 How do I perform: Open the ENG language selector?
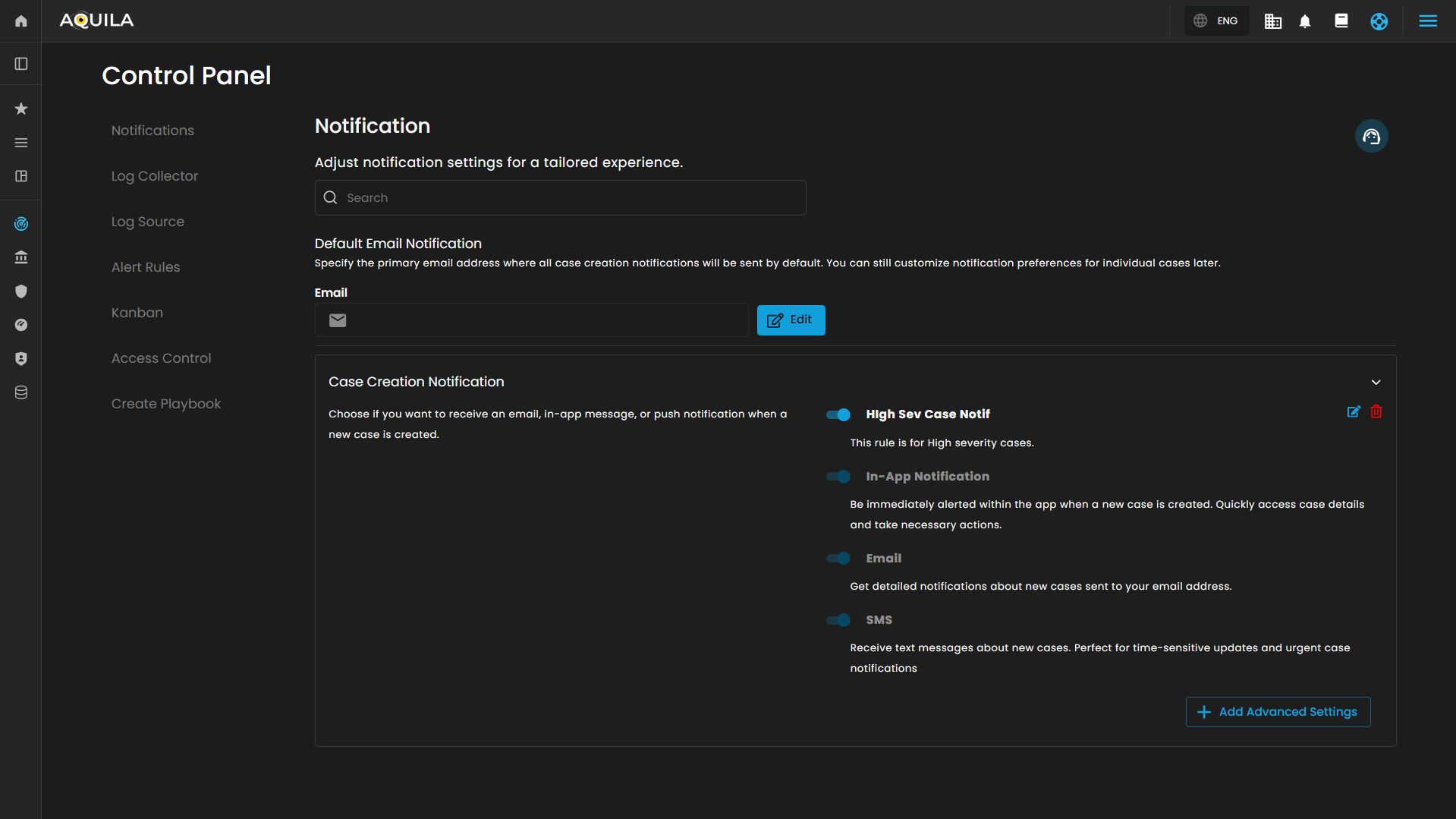pyautogui.click(x=1216, y=21)
